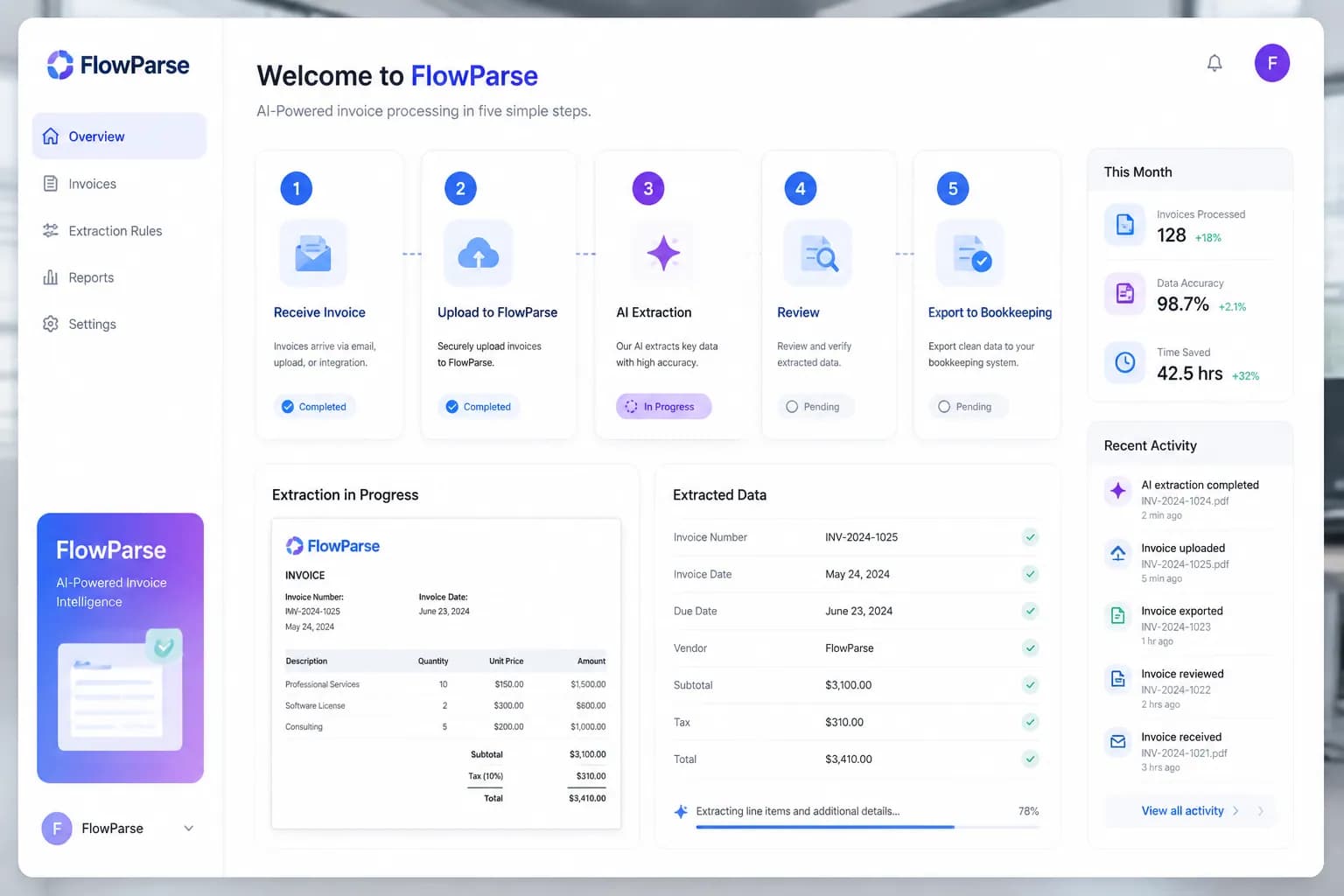
Task: Click the chevron beside View all activity
Action: click(x=1235, y=811)
